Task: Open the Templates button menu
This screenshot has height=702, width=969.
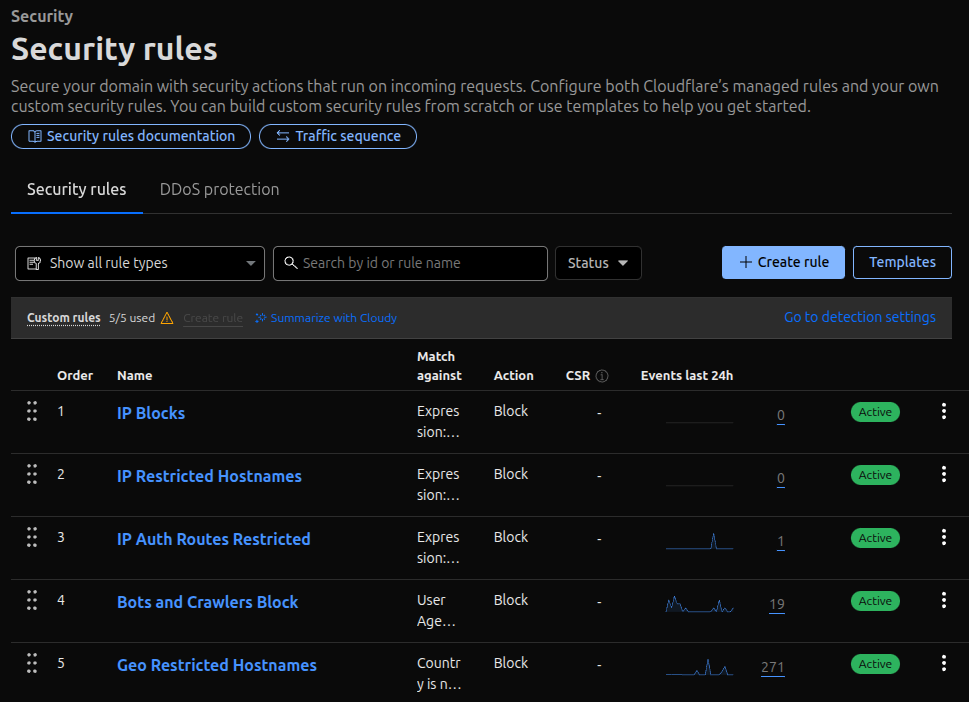Action: (x=902, y=262)
